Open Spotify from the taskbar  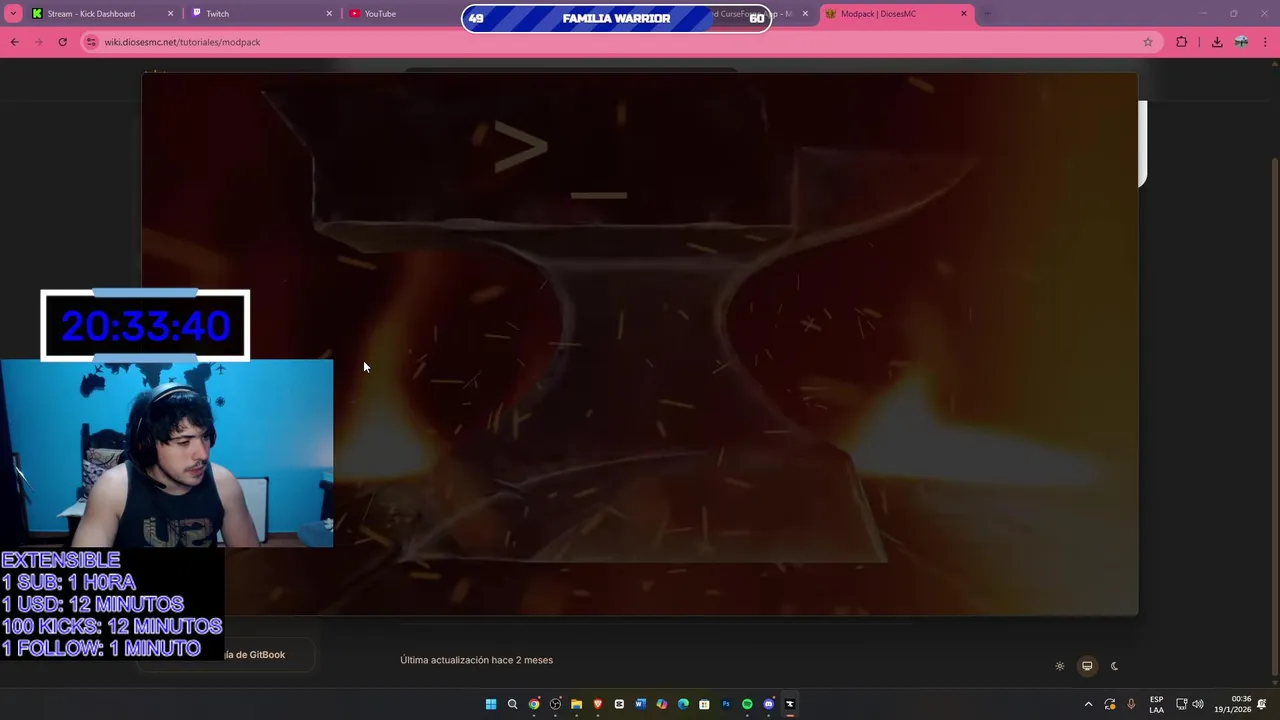747,704
